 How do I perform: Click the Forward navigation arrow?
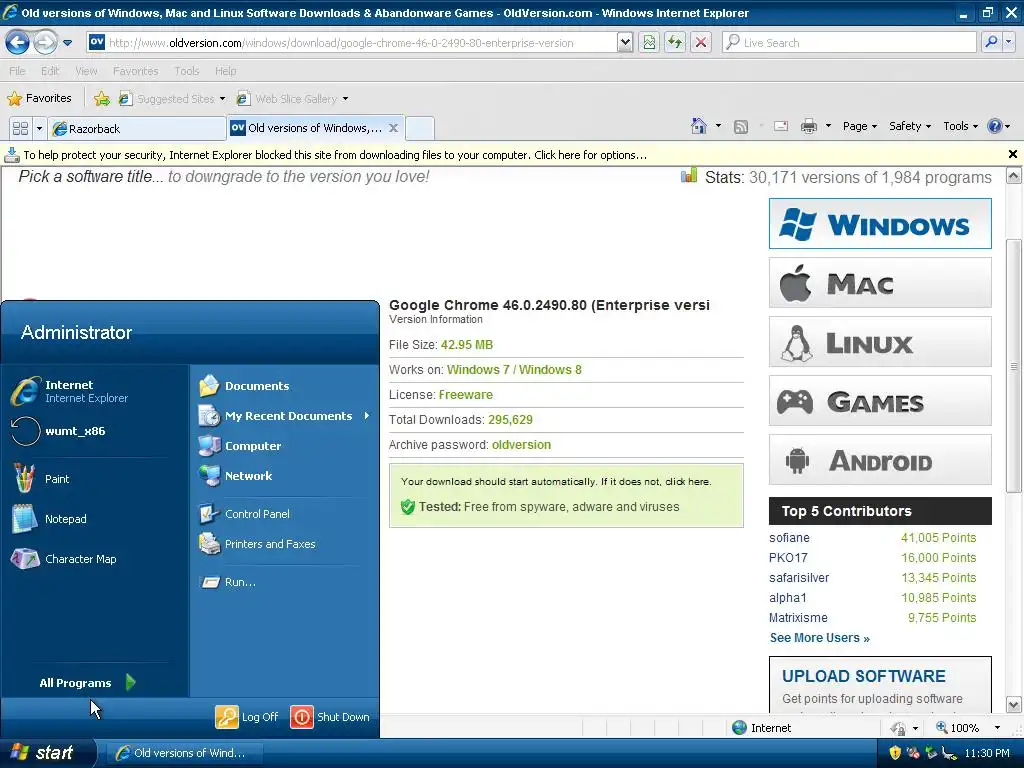(45, 43)
